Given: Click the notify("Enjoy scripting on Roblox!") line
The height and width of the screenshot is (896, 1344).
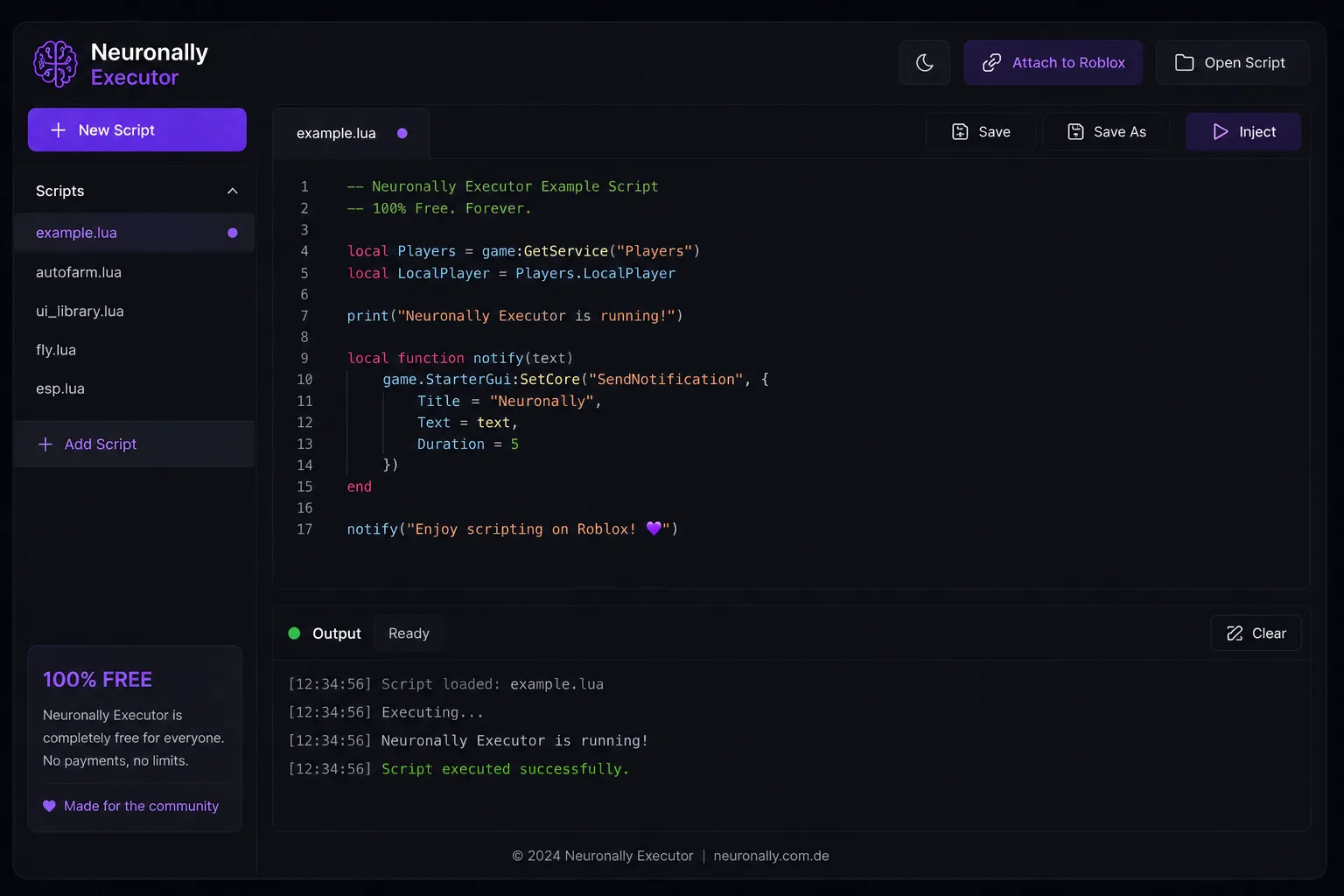Looking at the screenshot, I should coord(512,528).
